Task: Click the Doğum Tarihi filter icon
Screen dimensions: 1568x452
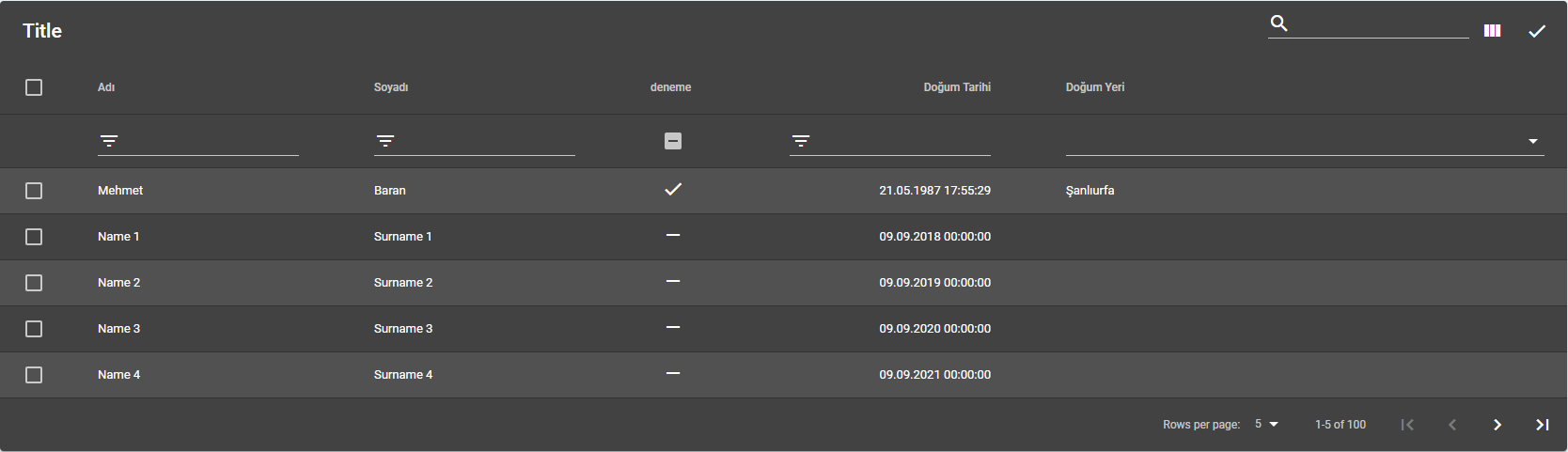Action: pyautogui.click(x=801, y=141)
